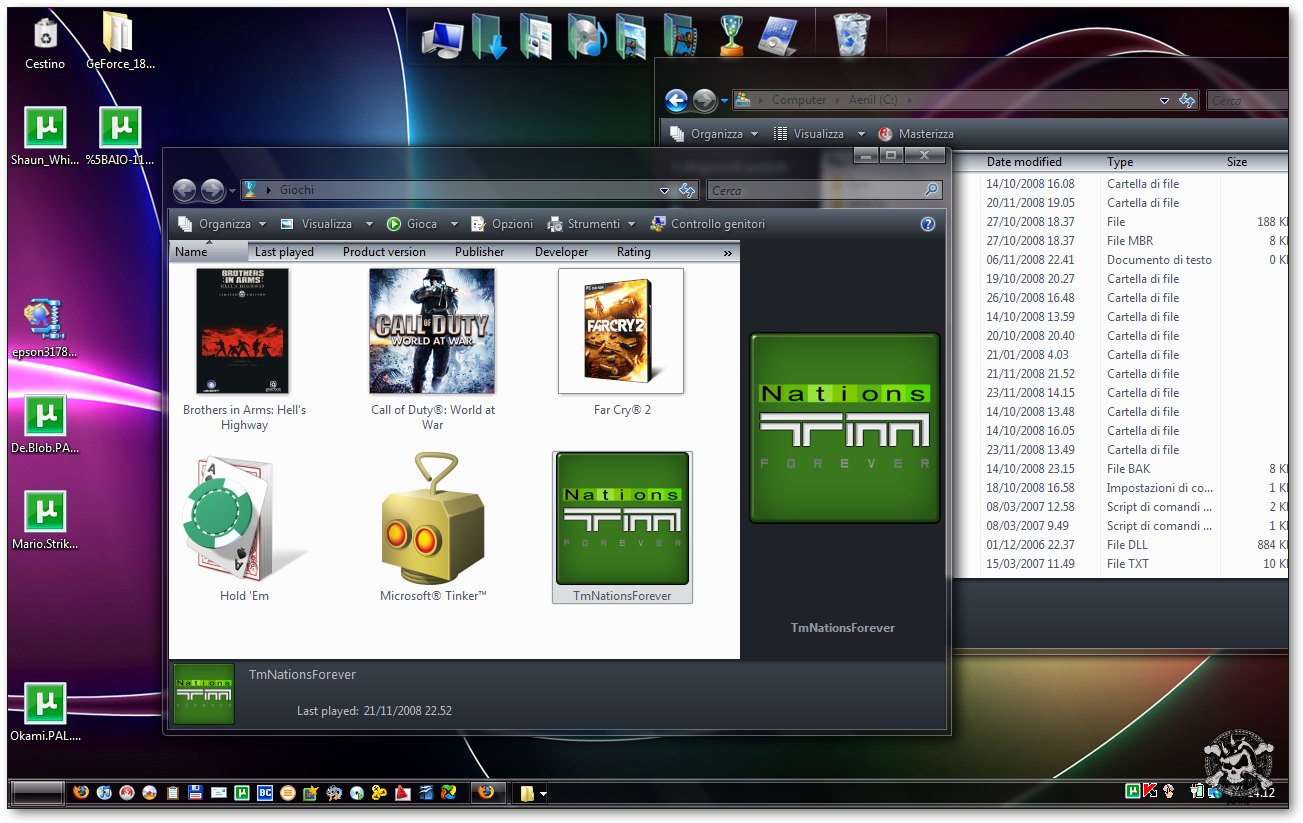
Task: Click the clipboard icon in quick launch
Action: tap(173, 793)
